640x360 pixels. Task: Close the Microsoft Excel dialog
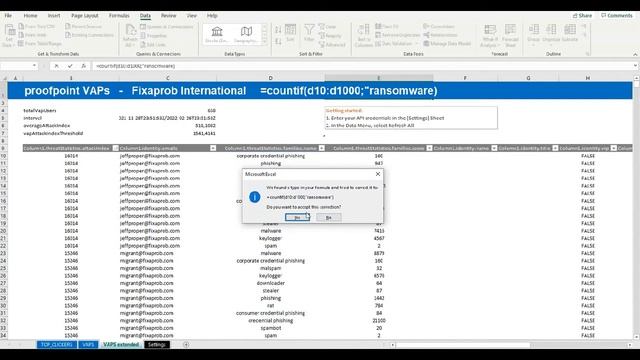(378, 174)
